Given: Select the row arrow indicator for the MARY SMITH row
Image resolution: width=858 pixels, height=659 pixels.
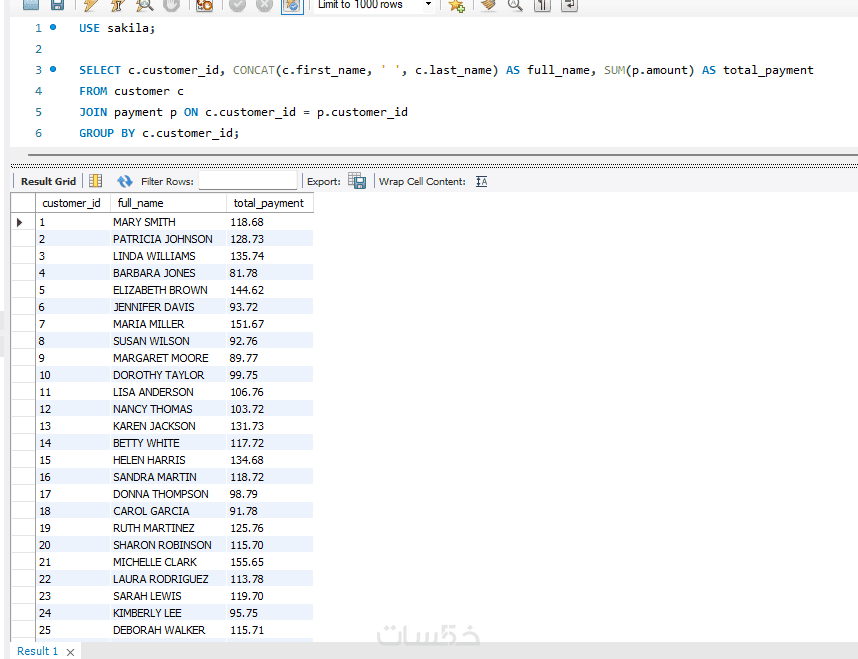Looking at the screenshot, I should point(20,222).
